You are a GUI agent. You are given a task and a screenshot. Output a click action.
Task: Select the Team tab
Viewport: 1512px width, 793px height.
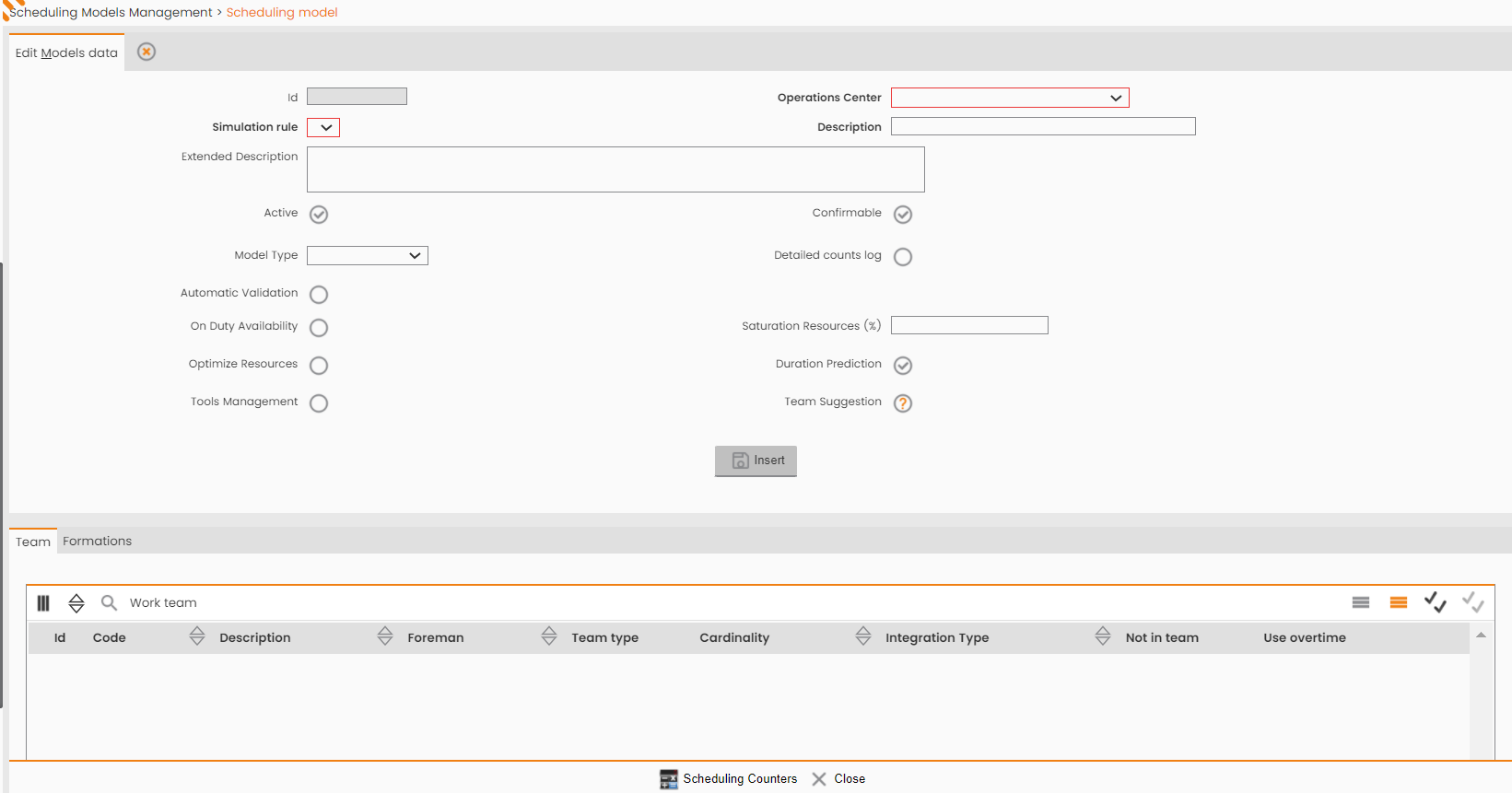pyautogui.click(x=33, y=542)
